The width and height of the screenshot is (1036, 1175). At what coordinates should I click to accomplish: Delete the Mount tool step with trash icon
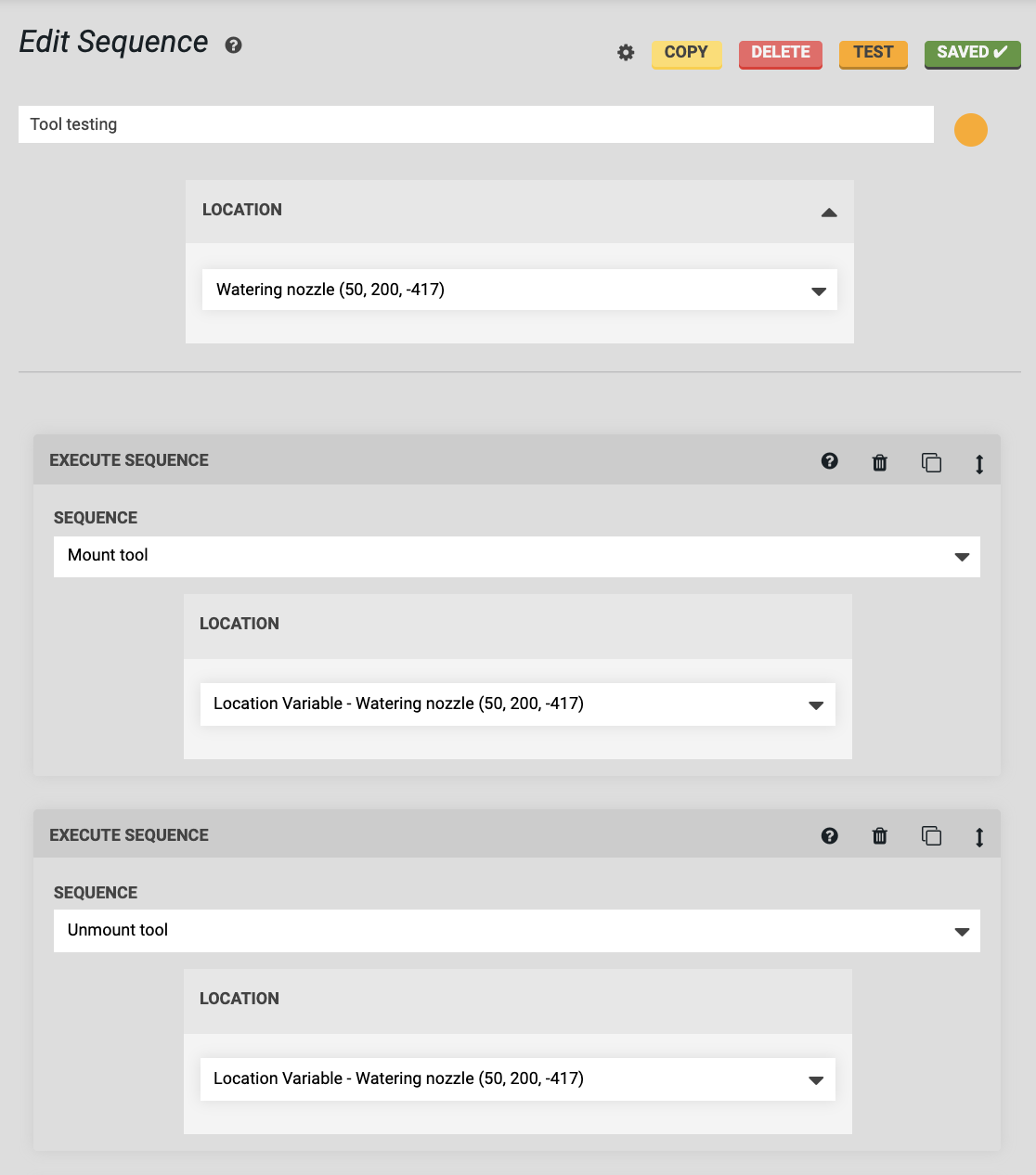click(879, 461)
